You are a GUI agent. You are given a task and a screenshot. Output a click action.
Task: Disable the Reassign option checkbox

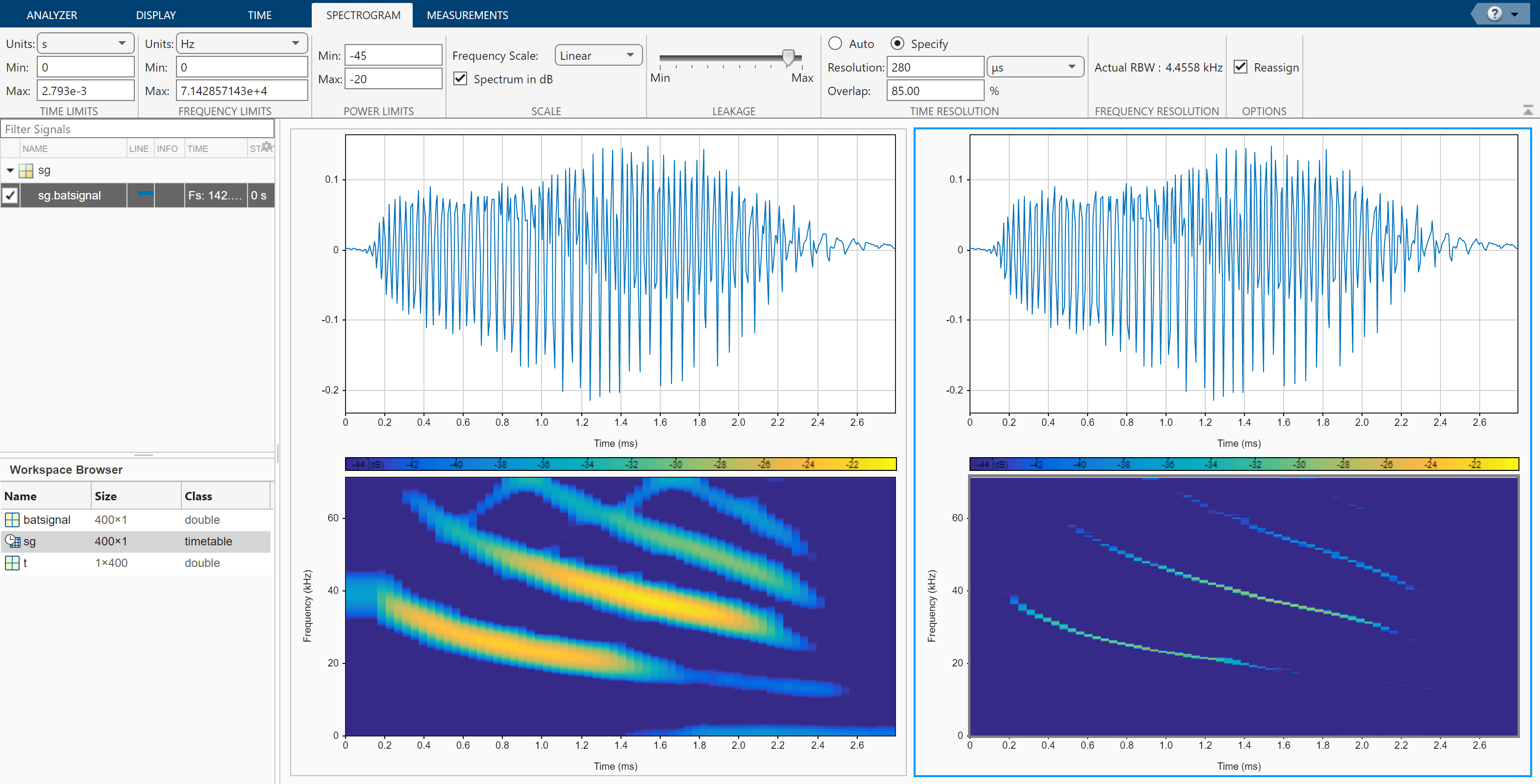pyautogui.click(x=1241, y=67)
